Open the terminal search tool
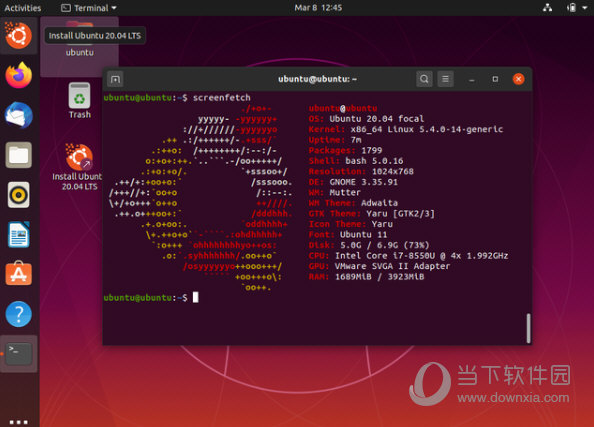 coord(424,79)
